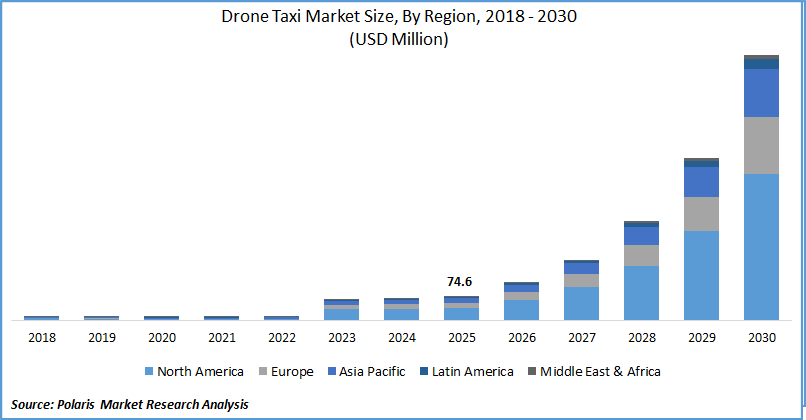Click the North America segment of 2026 bar
Image resolution: width=806 pixels, height=420 pixels.
[521, 310]
